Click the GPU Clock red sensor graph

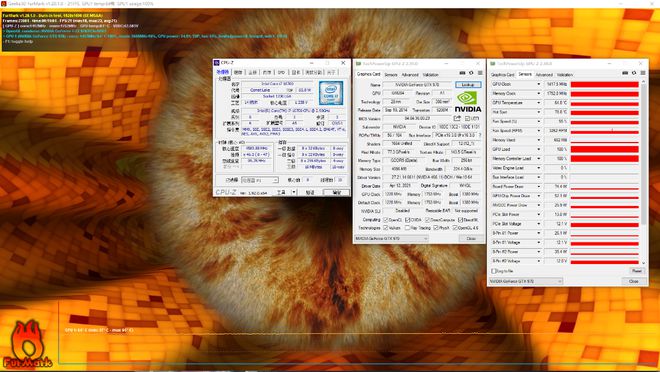604,84
